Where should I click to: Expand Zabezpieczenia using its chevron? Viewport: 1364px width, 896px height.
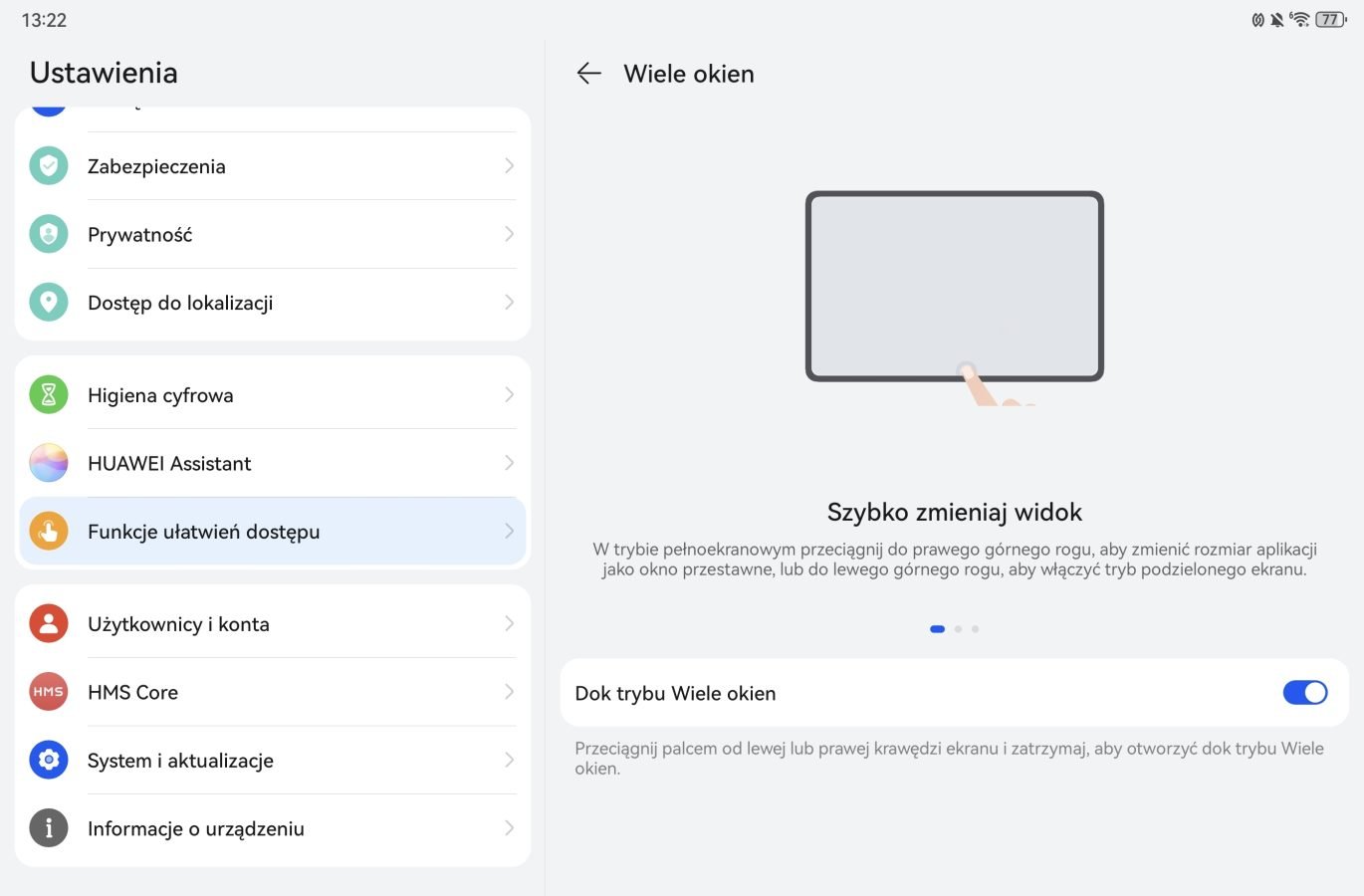[509, 165]
